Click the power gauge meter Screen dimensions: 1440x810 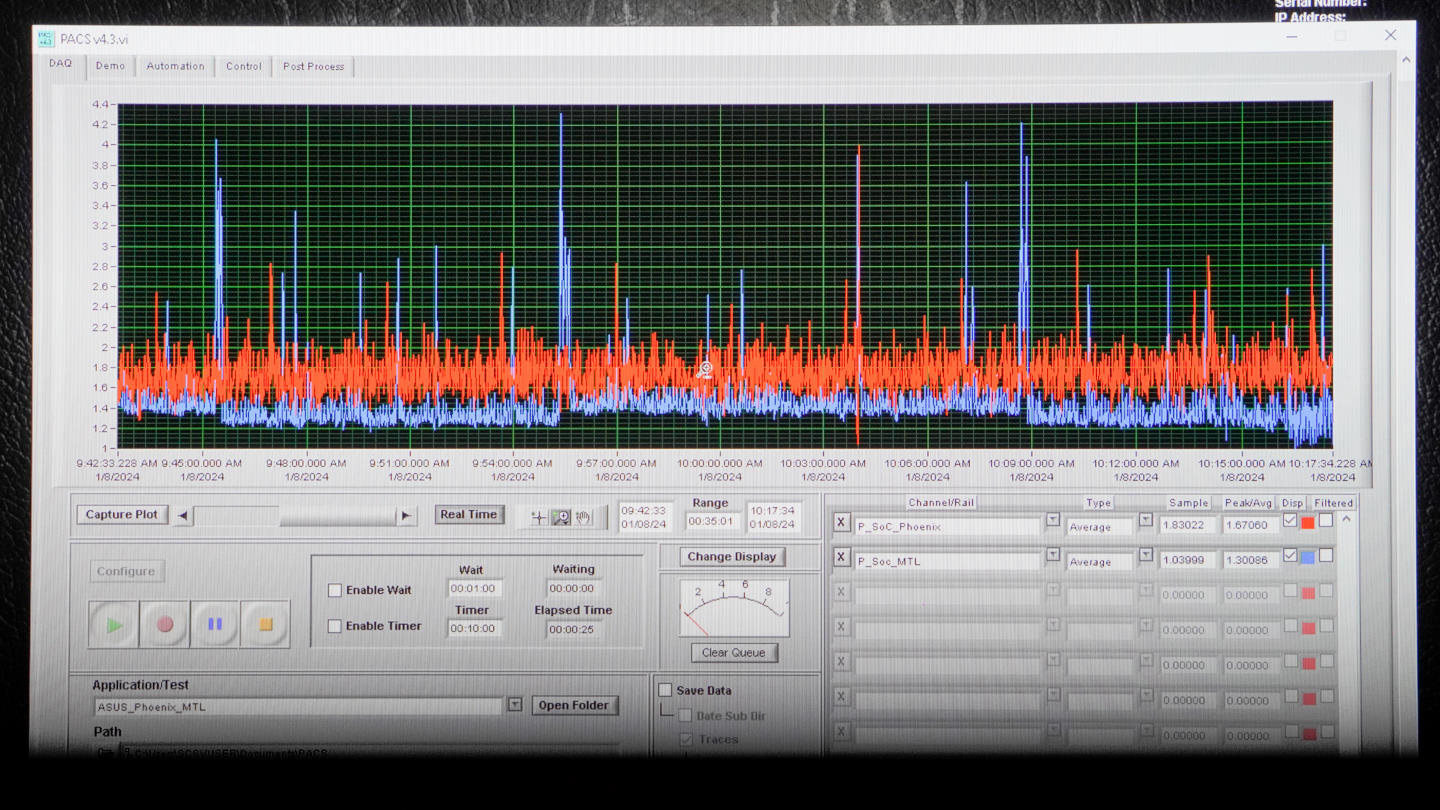point(734,608)
